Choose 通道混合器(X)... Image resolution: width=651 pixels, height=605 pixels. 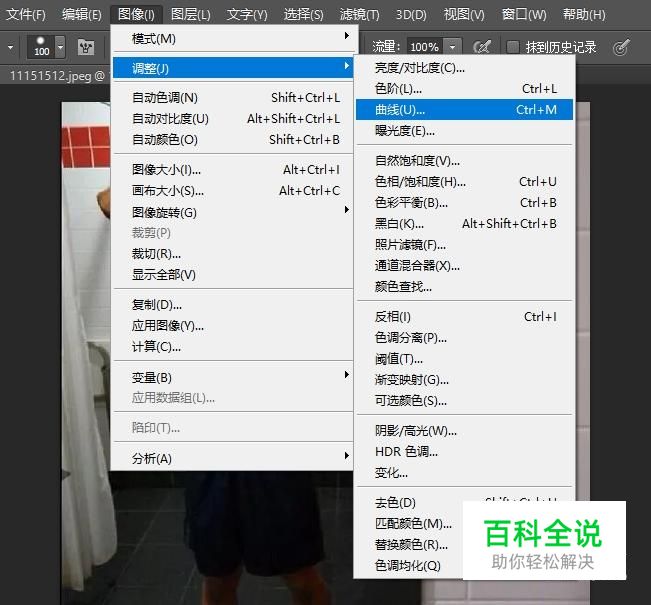pos(464,265)
